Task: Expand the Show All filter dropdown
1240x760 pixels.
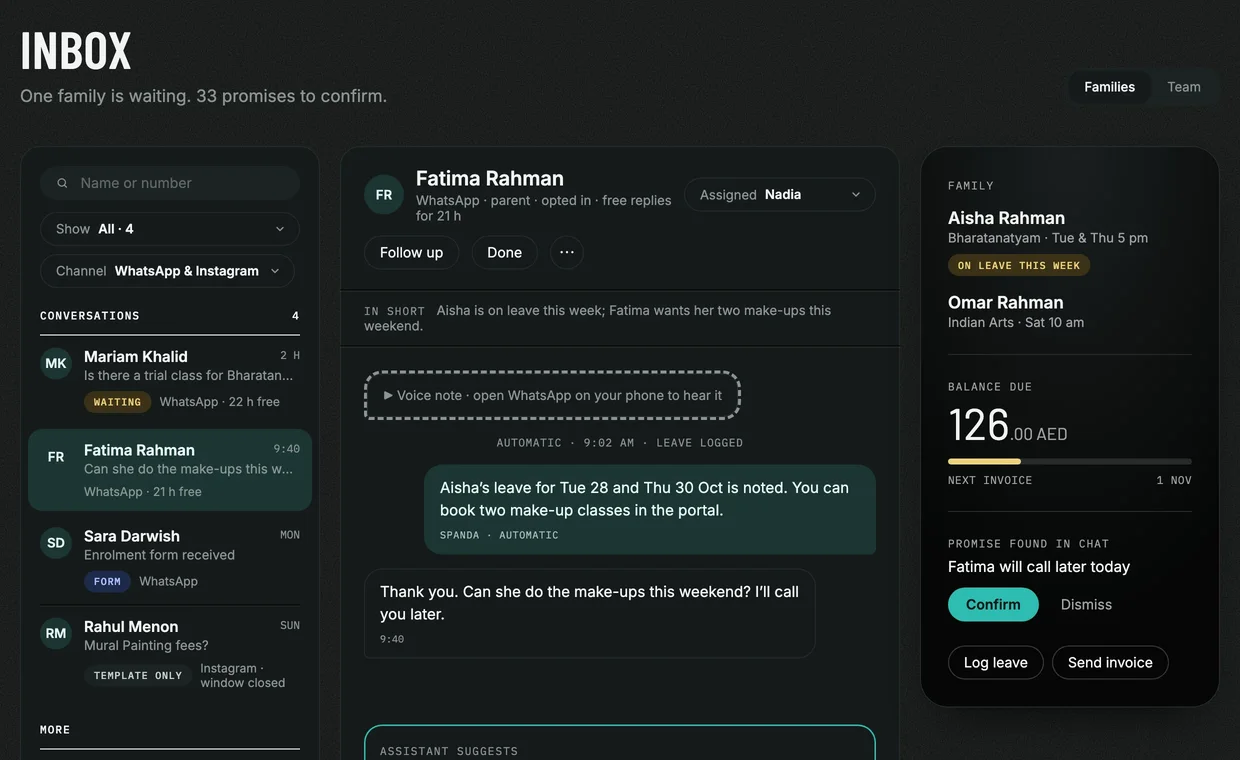Action: point(170,229)
